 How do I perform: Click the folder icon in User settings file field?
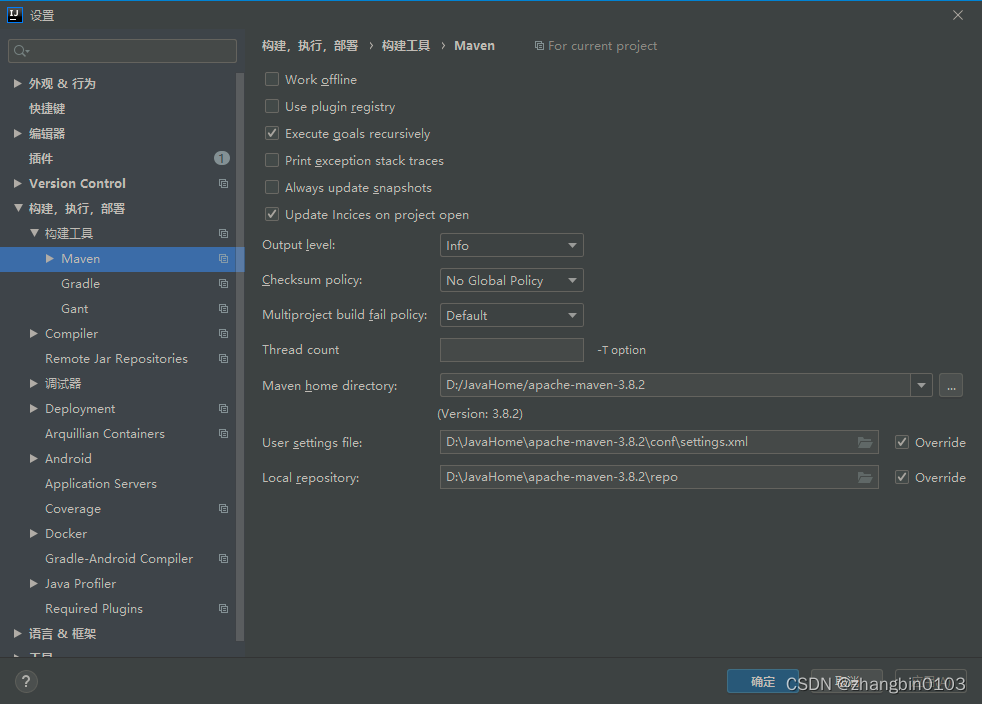pos(865,443)
